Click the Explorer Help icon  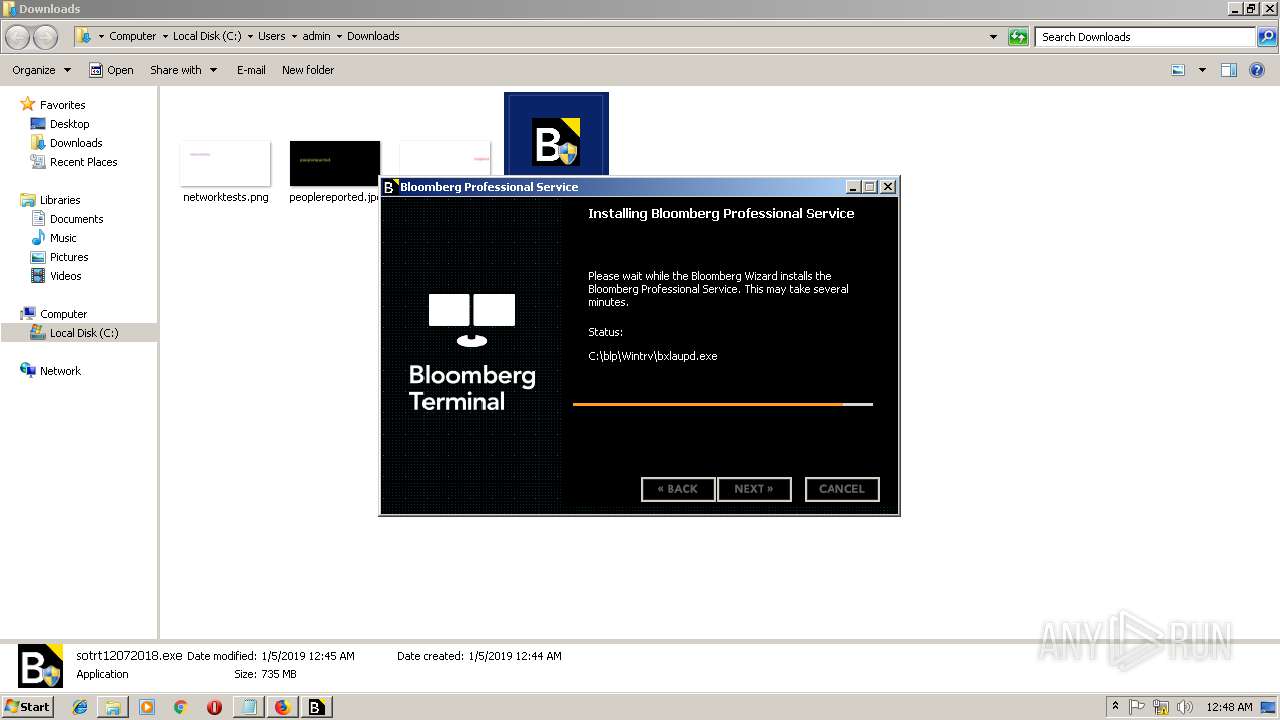pyautogui.click(x=1257, y=70)
